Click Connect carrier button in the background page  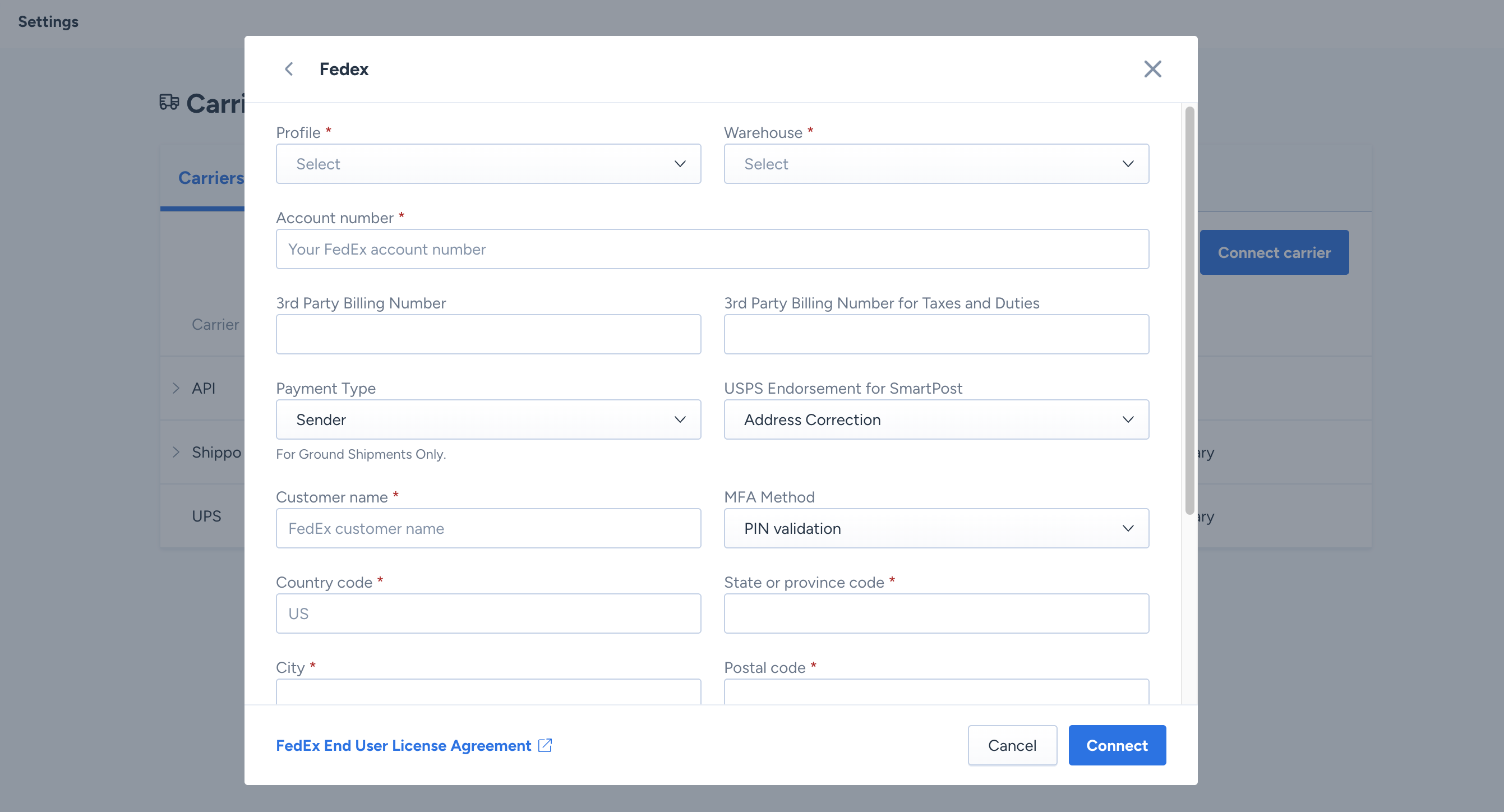[1274, 252]
